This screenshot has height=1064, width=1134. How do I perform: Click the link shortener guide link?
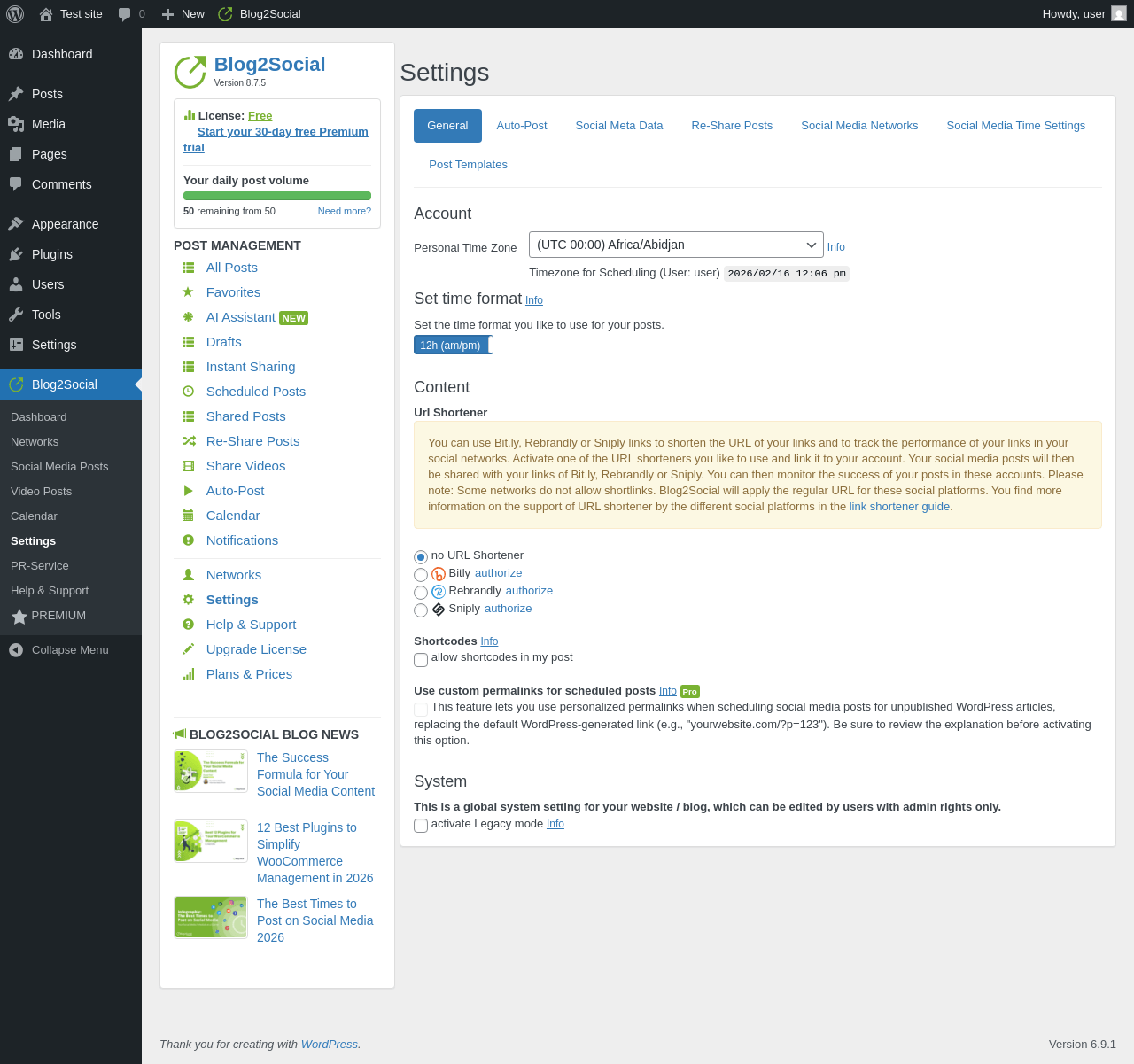[899, 507]
